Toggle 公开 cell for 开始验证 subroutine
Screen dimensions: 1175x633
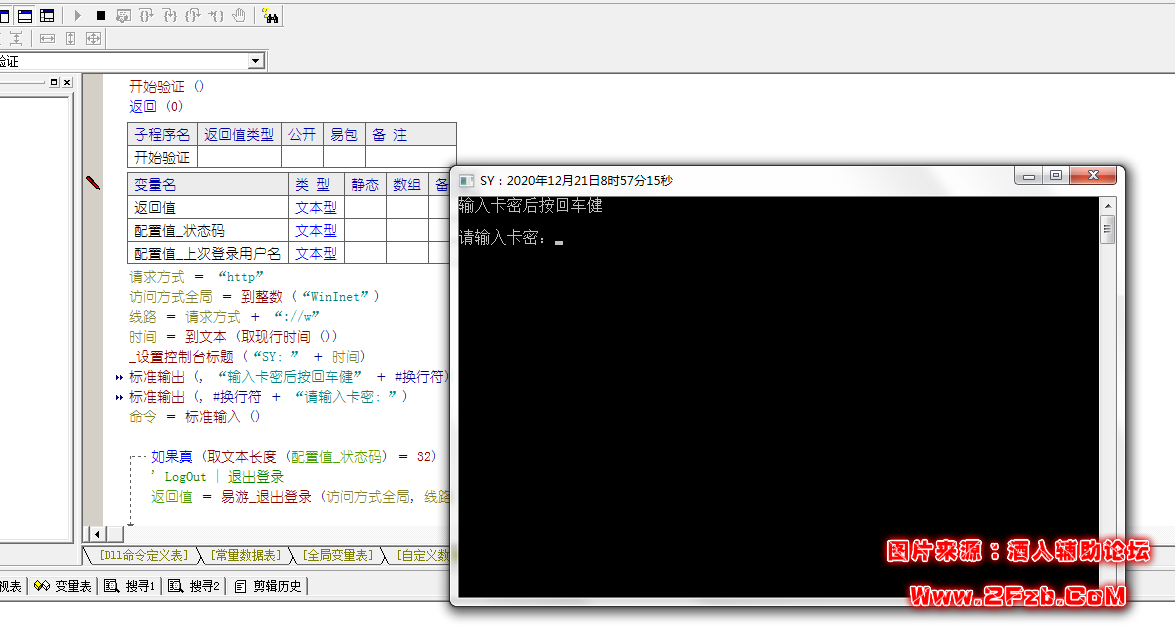coord(302,157)
